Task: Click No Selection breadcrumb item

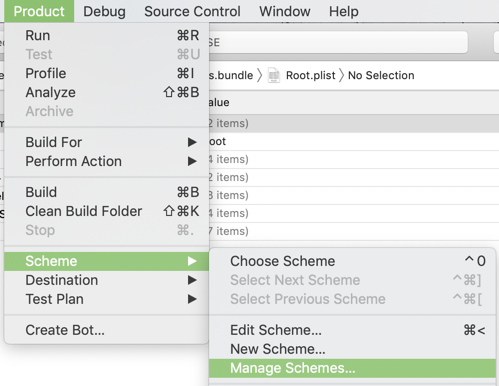Action: (381, 75)
